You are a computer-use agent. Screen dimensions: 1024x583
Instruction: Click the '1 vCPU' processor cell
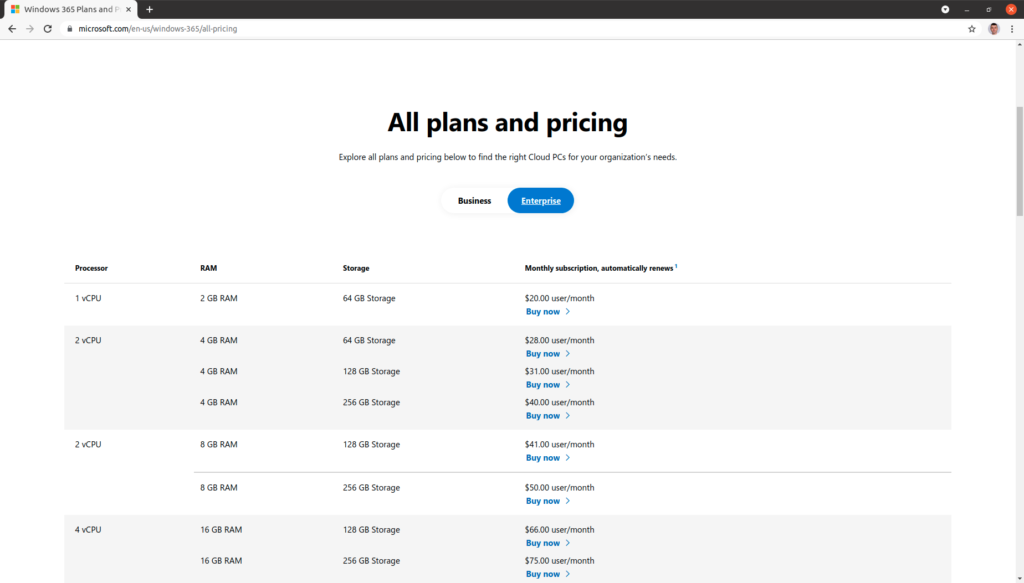point(88,298)
